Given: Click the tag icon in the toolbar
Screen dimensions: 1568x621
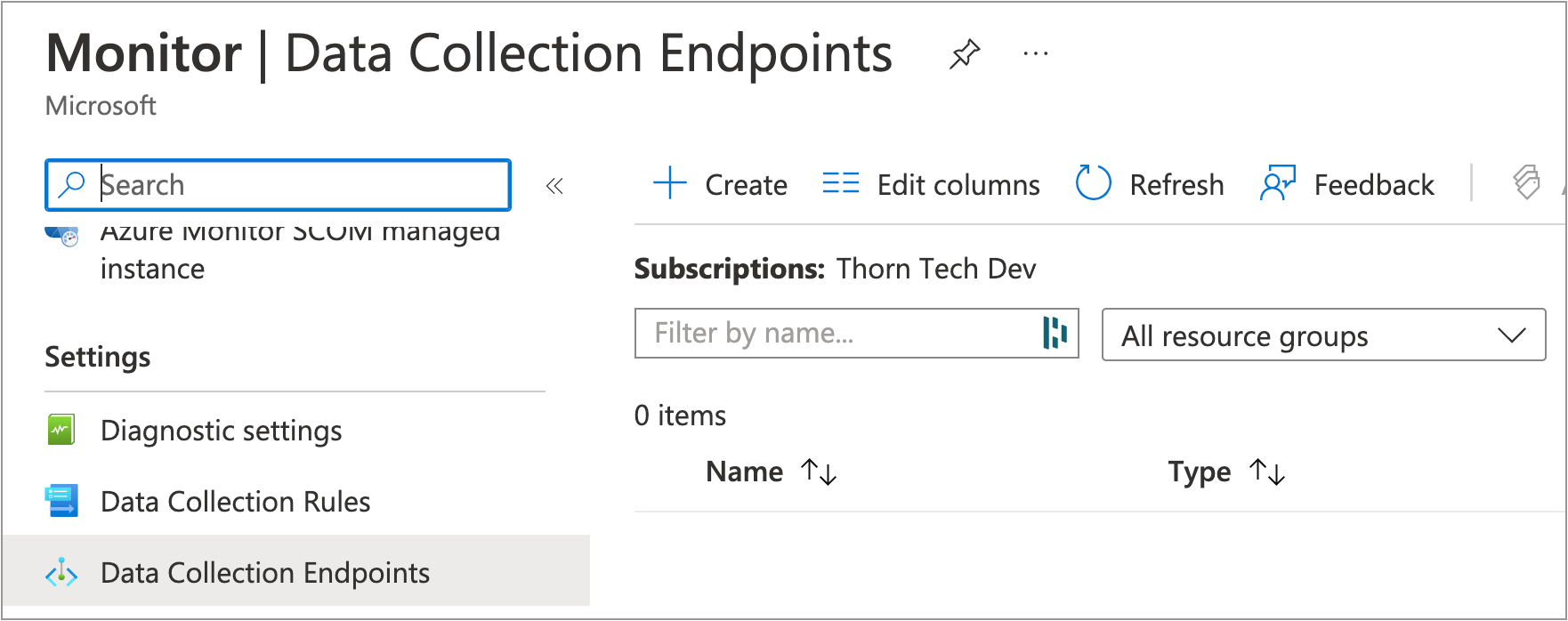Looking at the screenshot, I should point(1526,183).
